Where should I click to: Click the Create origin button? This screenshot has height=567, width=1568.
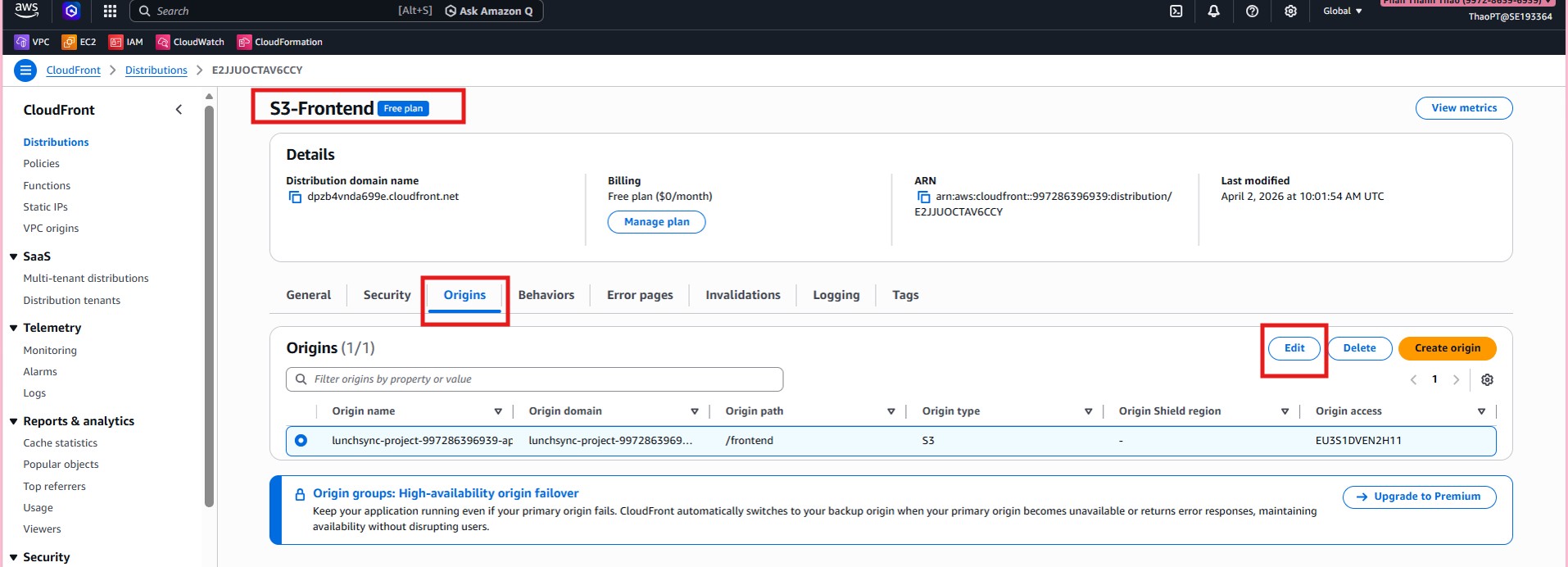pyautogui.click(x=1448, y=348)
